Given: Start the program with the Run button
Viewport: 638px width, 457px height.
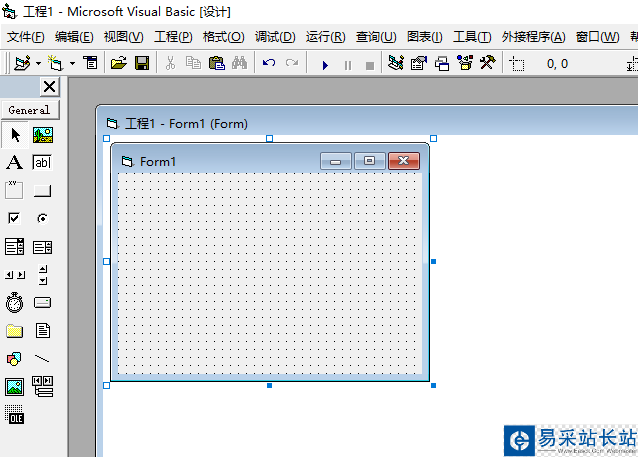Looking at the screenshot, I should point(325,65).
